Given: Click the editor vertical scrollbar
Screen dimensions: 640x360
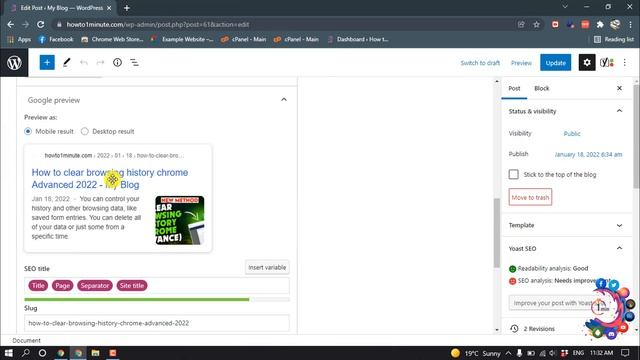Looking at the screenshot, I should (497, 233).
